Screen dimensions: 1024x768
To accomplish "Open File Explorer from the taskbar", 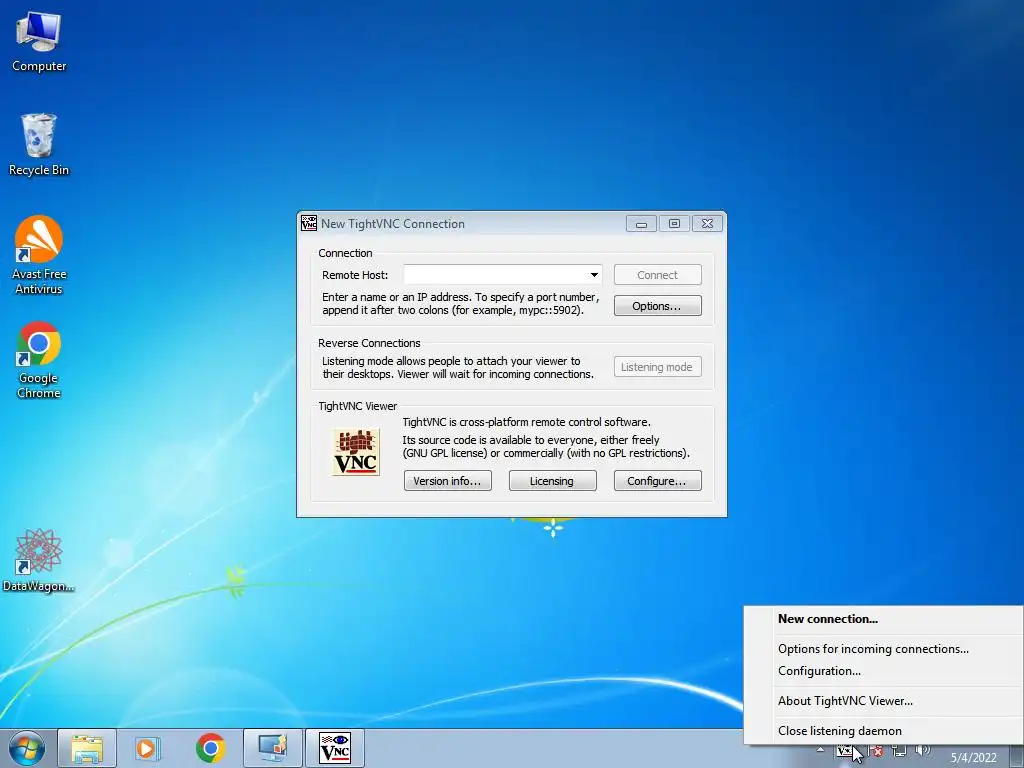I will click(x=87, y=748).
